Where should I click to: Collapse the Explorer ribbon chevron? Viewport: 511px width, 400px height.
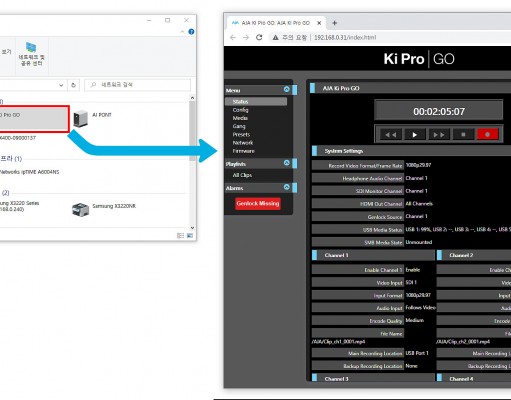click(x=182, y=32)
